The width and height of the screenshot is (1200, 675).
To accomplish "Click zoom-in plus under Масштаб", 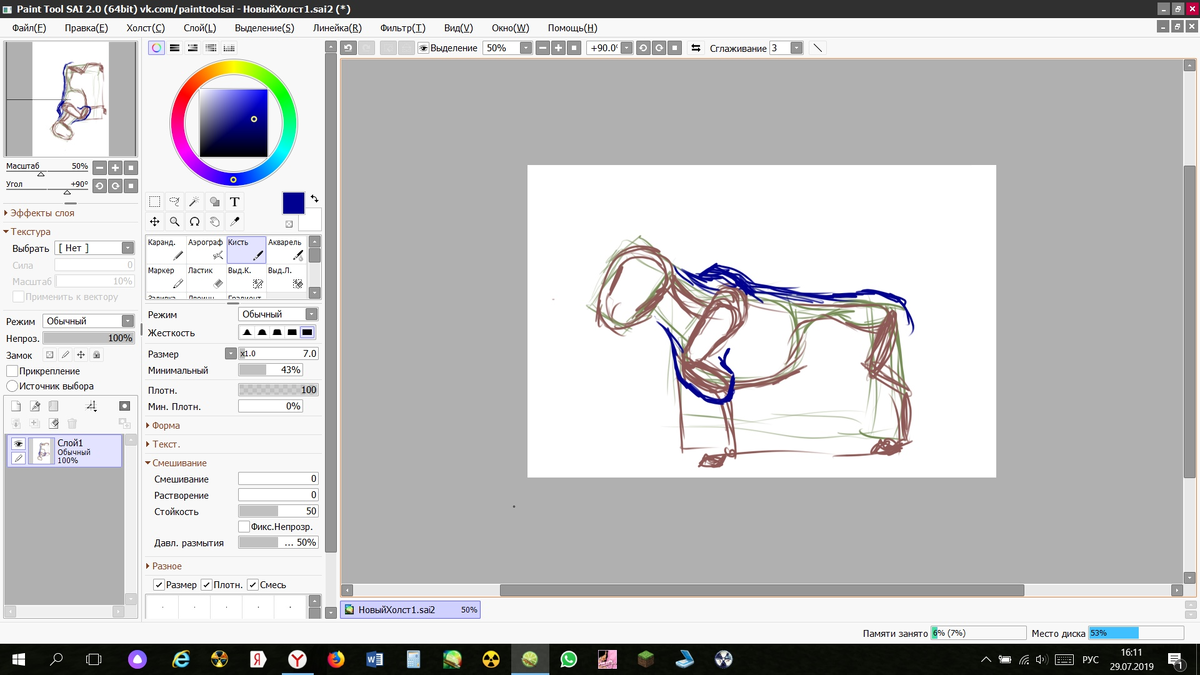I will tap(115, 168).
